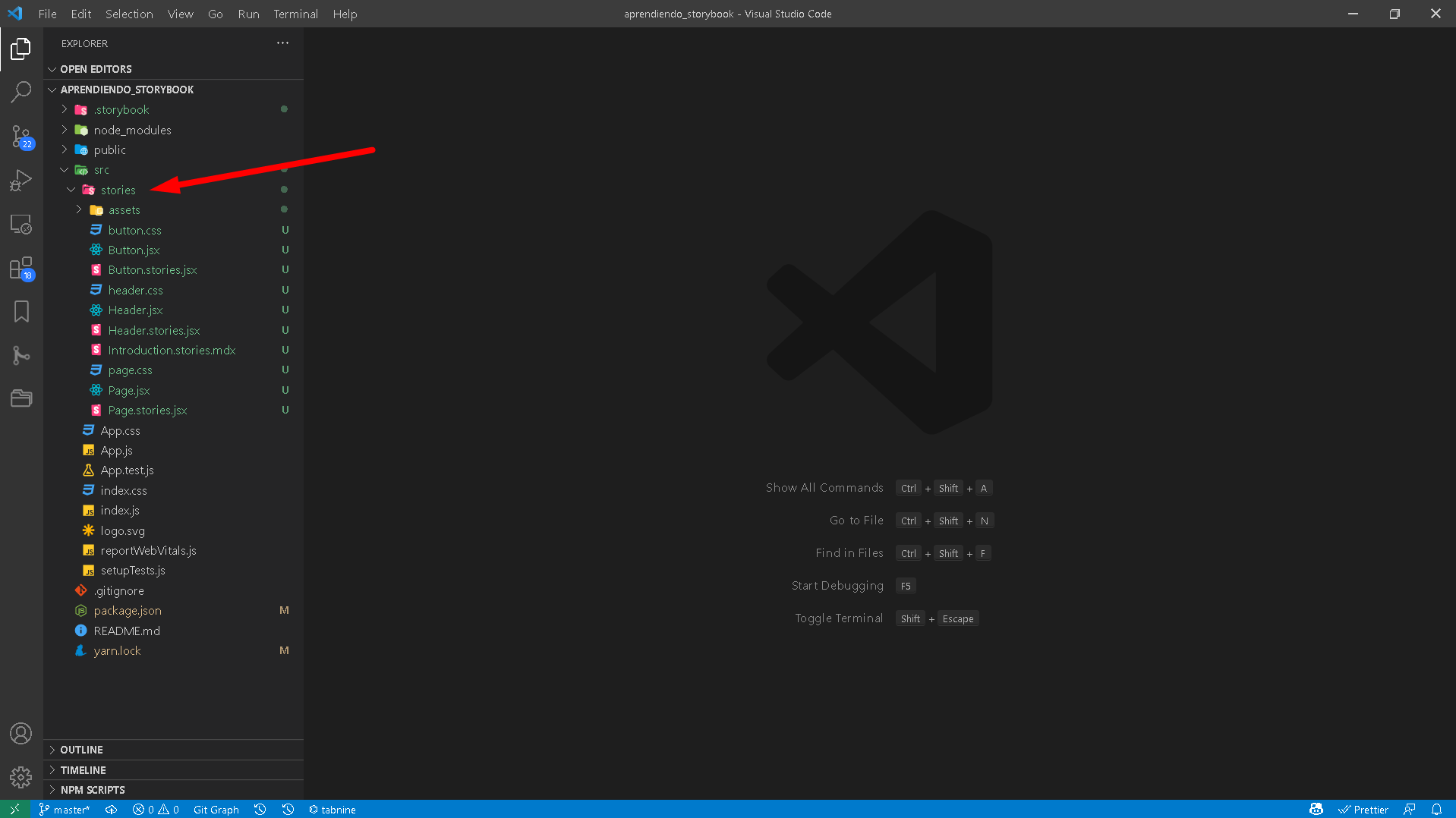The height and width of the screenshot is (818, 1456).
Task: Open the Selection menu
Action: tap(129, 14)
